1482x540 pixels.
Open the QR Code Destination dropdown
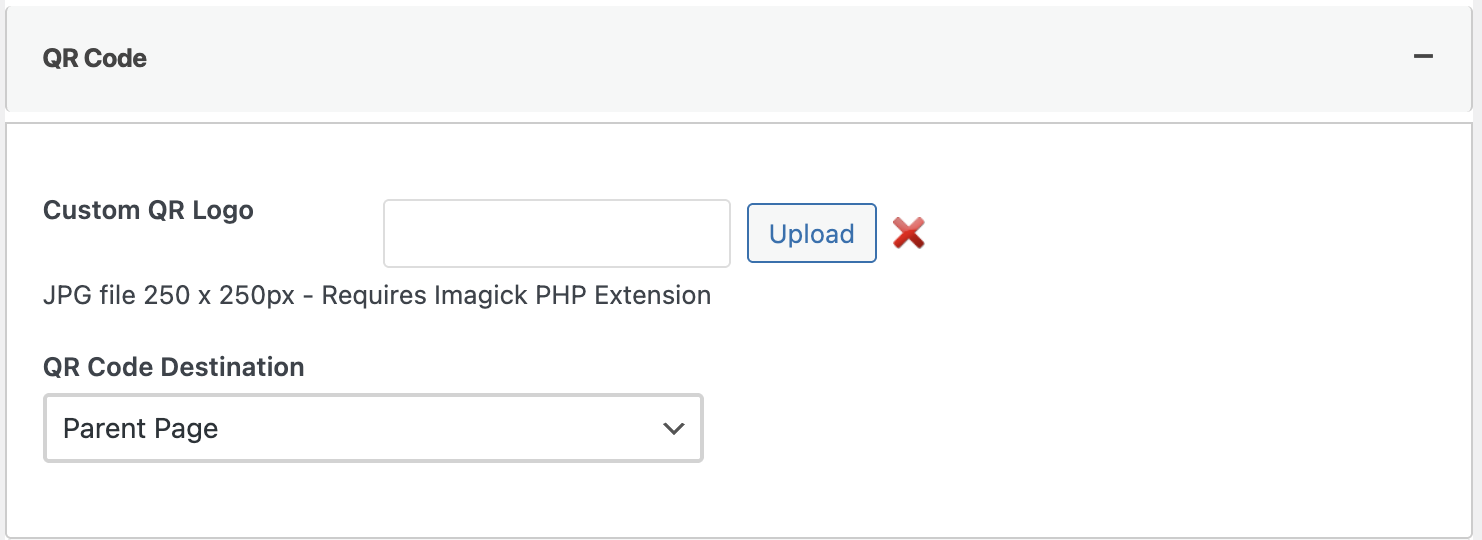coord(373,428)
